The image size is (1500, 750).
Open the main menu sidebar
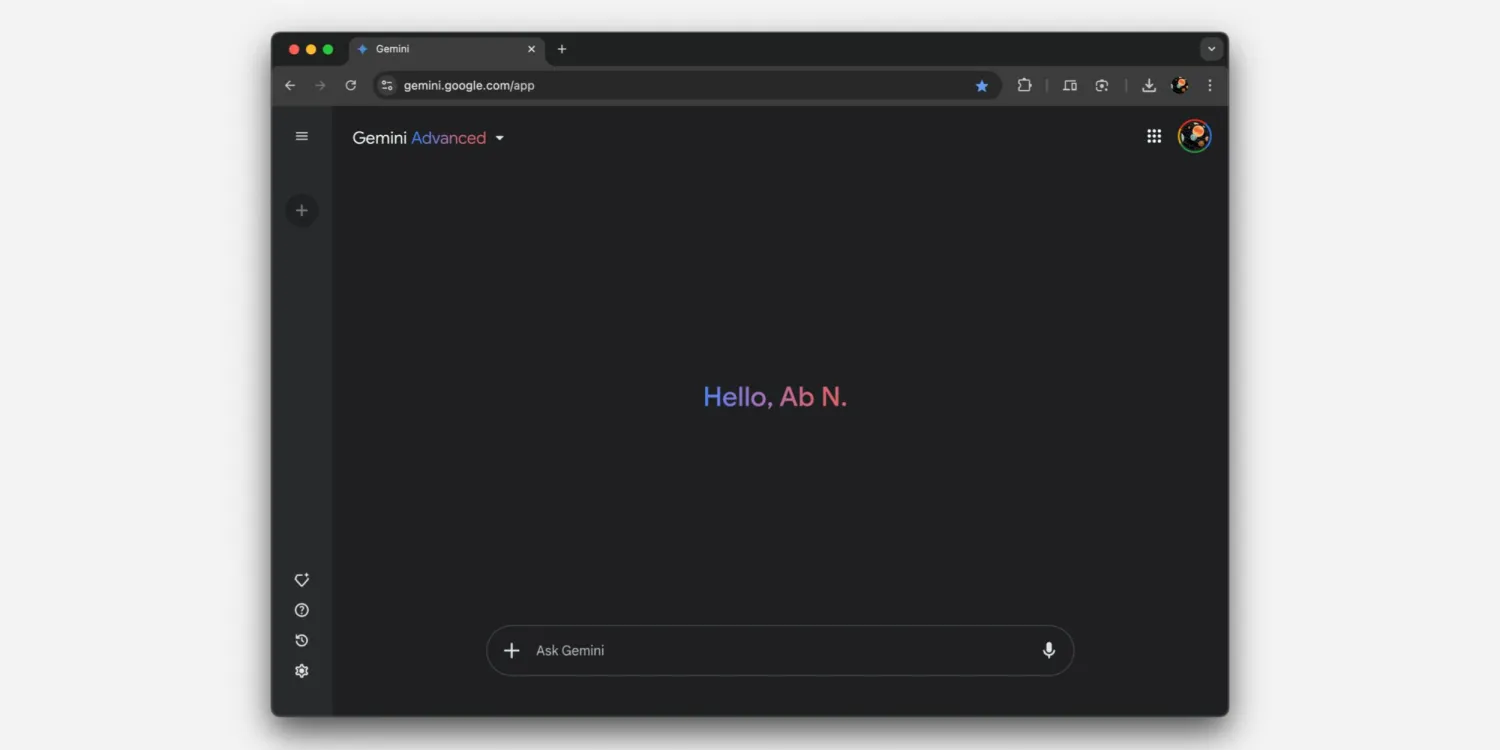coord(301,136)
